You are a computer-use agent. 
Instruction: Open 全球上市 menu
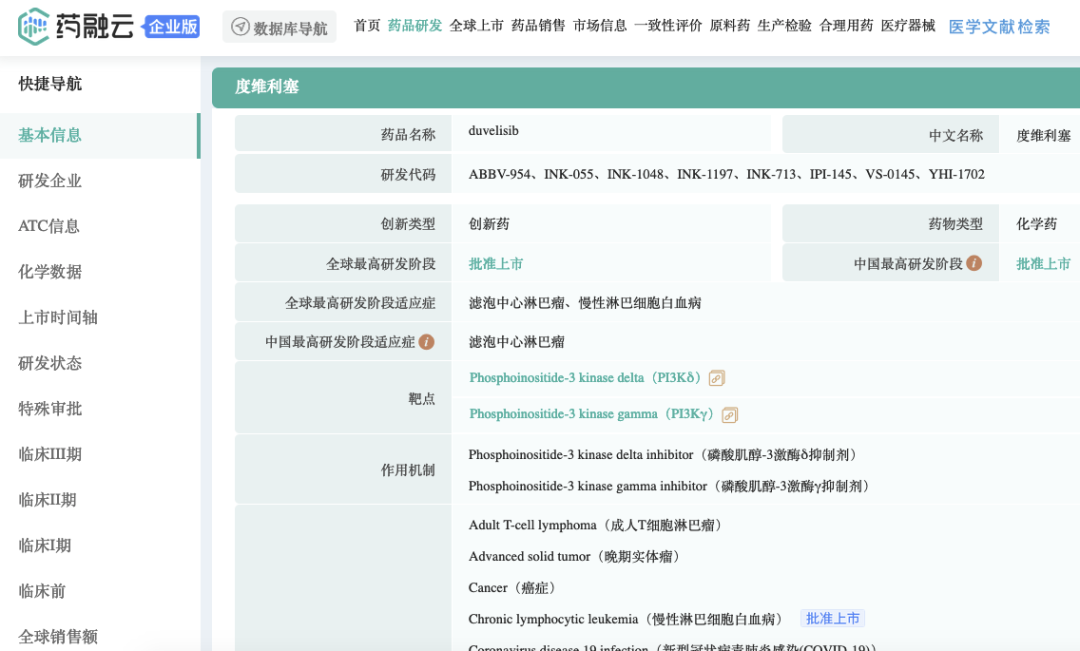[477, 25]
